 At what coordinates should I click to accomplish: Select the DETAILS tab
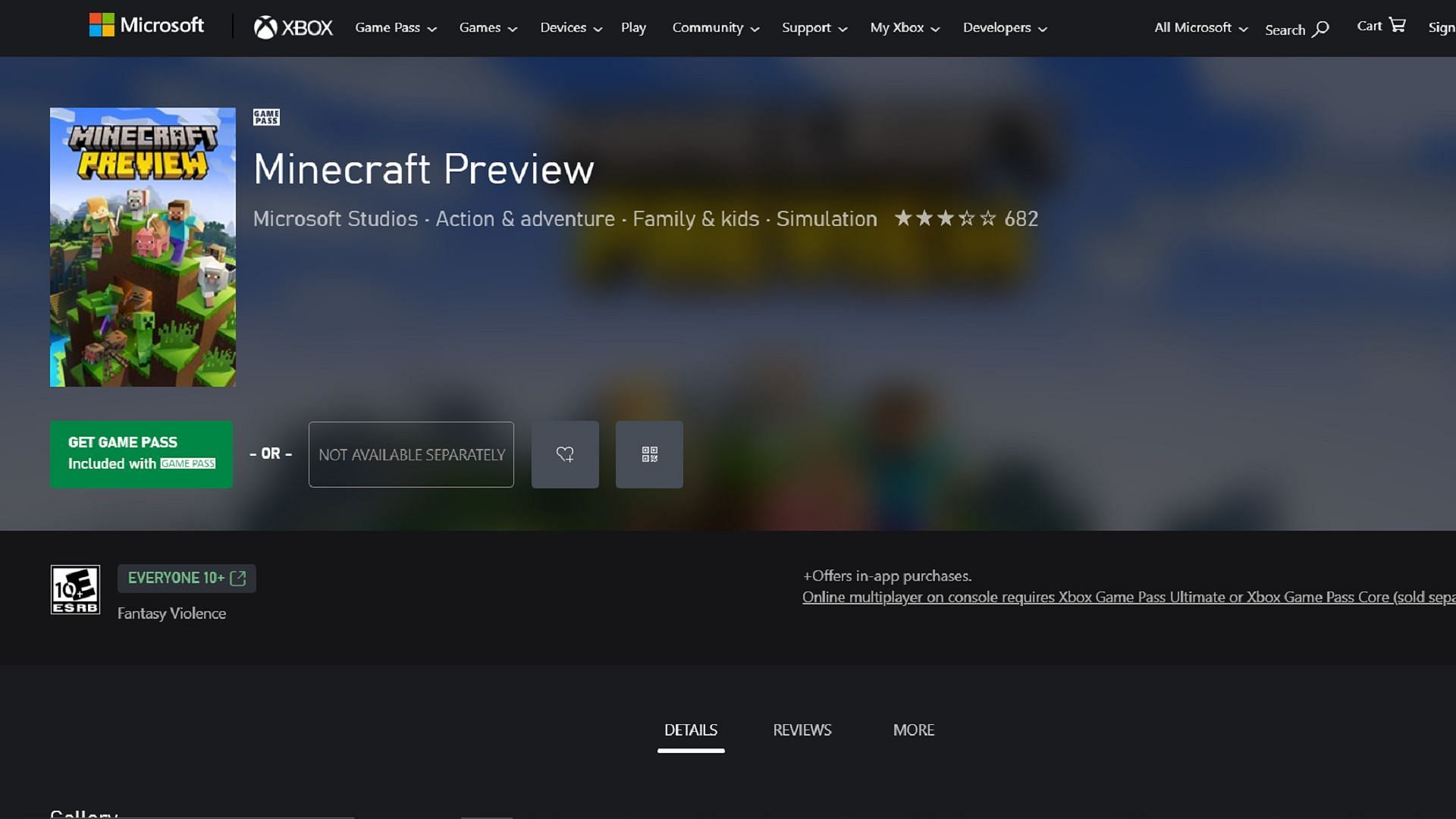(x=690, y=729)
